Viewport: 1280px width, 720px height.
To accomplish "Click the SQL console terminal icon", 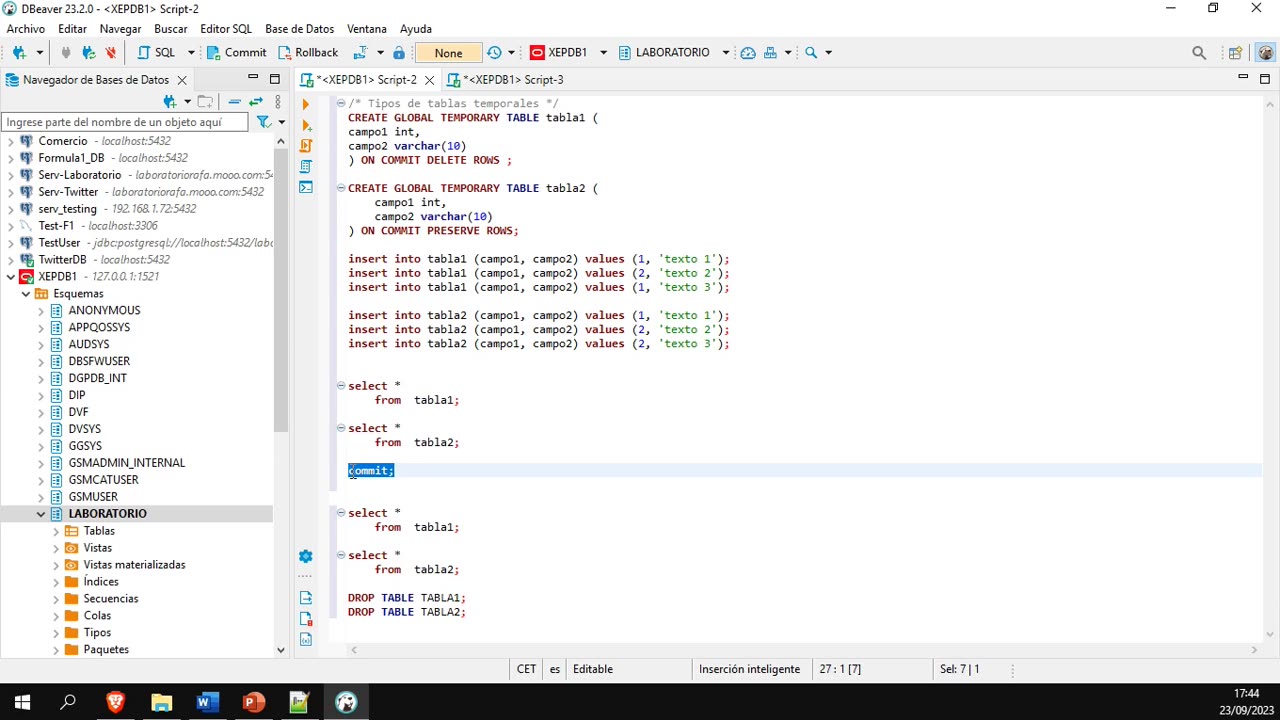I will (x=306, y=187).
